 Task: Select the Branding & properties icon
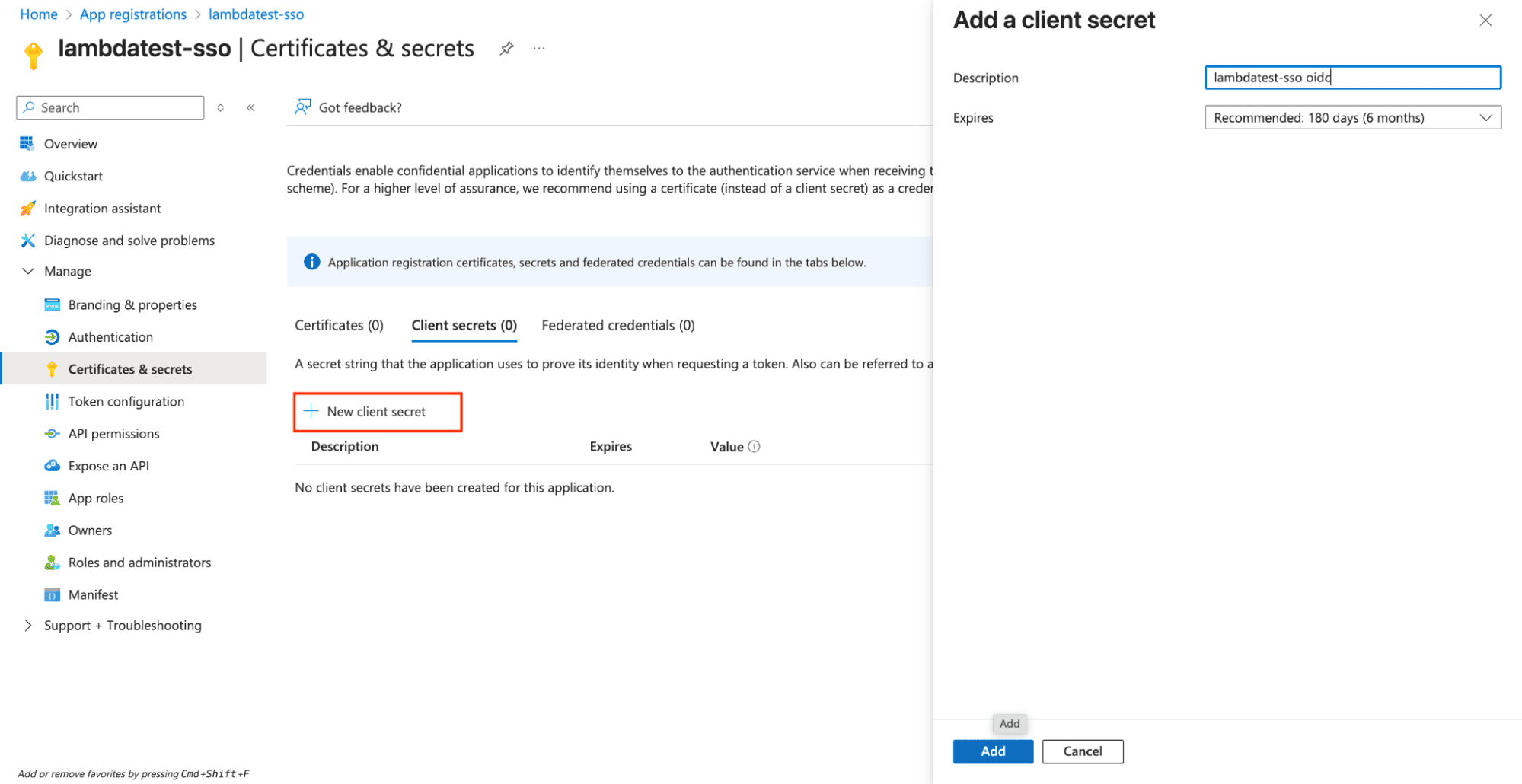coord(51,304)
